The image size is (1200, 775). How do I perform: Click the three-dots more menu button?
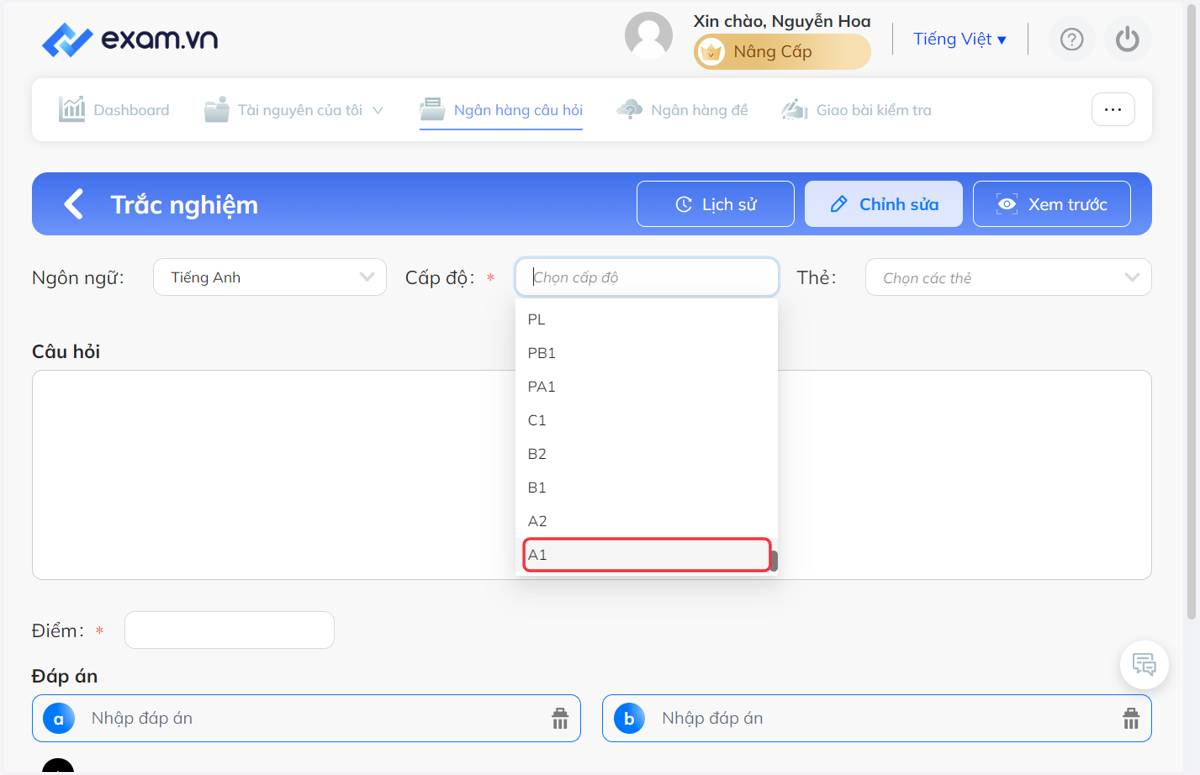pos(1113,110)
